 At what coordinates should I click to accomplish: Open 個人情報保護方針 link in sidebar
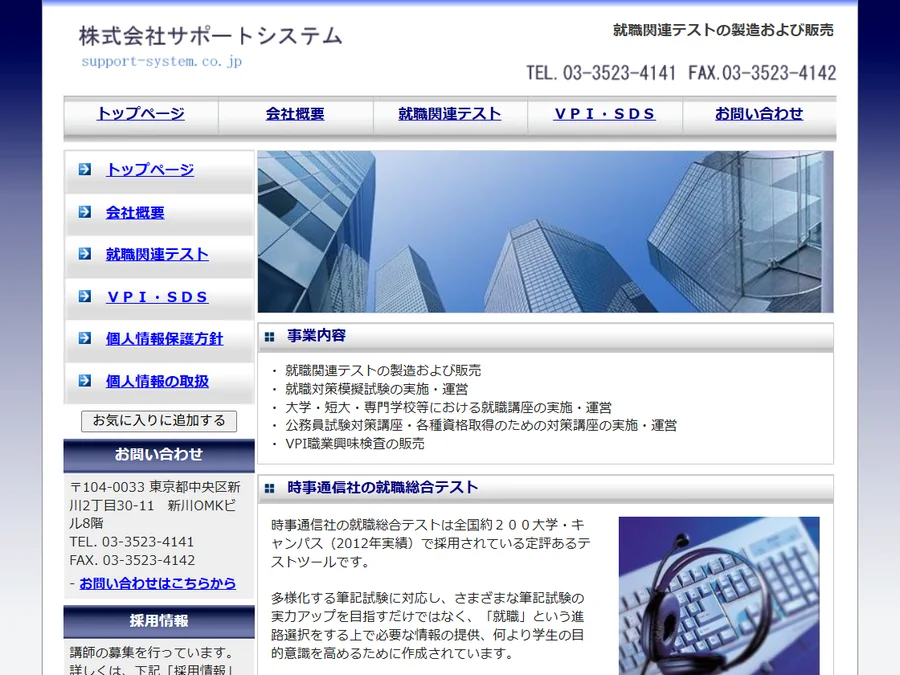(164, 339)
